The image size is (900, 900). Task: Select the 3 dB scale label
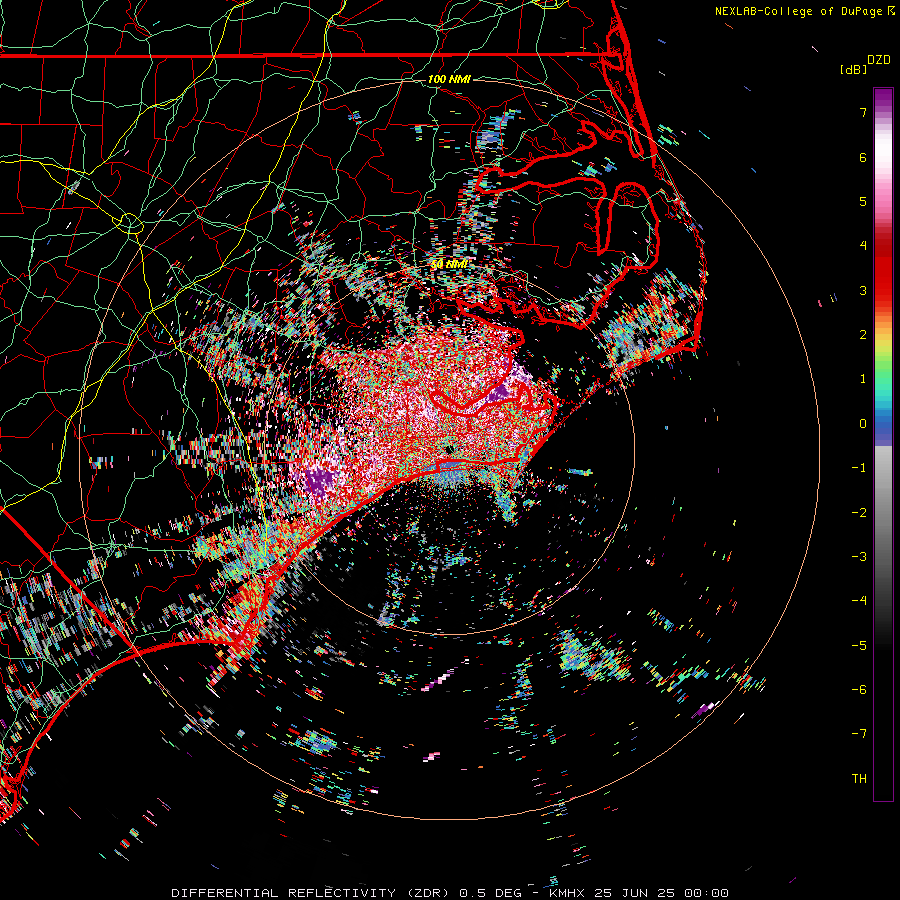[x=863, y=290]
